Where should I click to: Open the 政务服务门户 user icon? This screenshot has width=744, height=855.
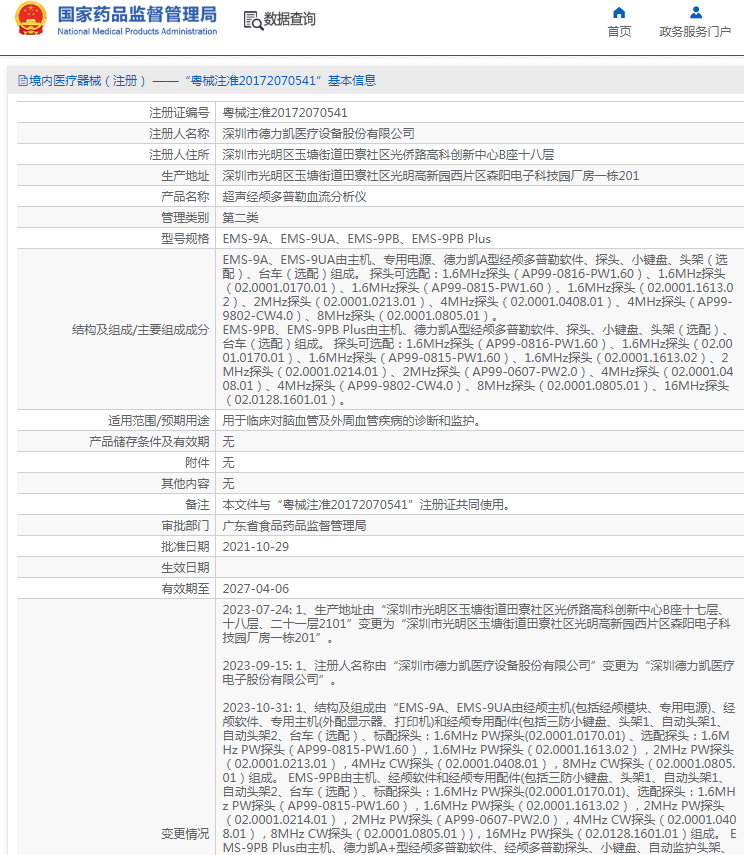pos(695,13)
